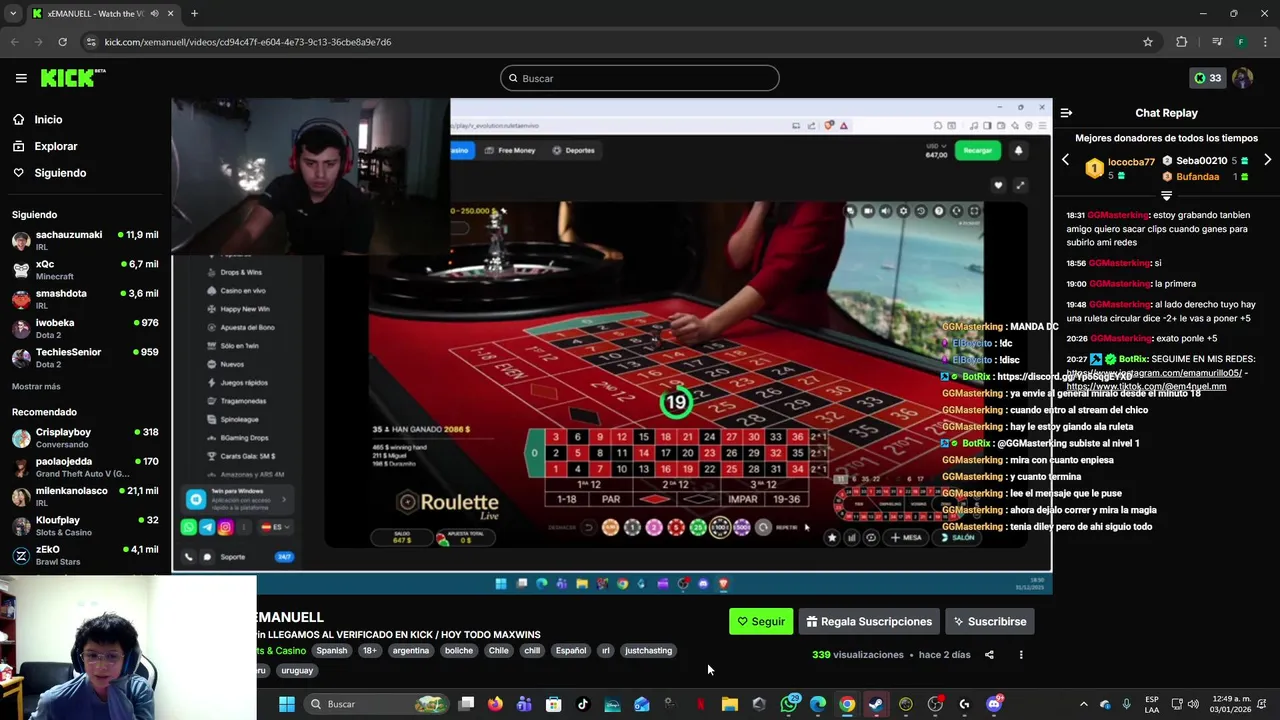Open the video more options menu
The height and width of the screenshot is (720, 1280).
1021,655
